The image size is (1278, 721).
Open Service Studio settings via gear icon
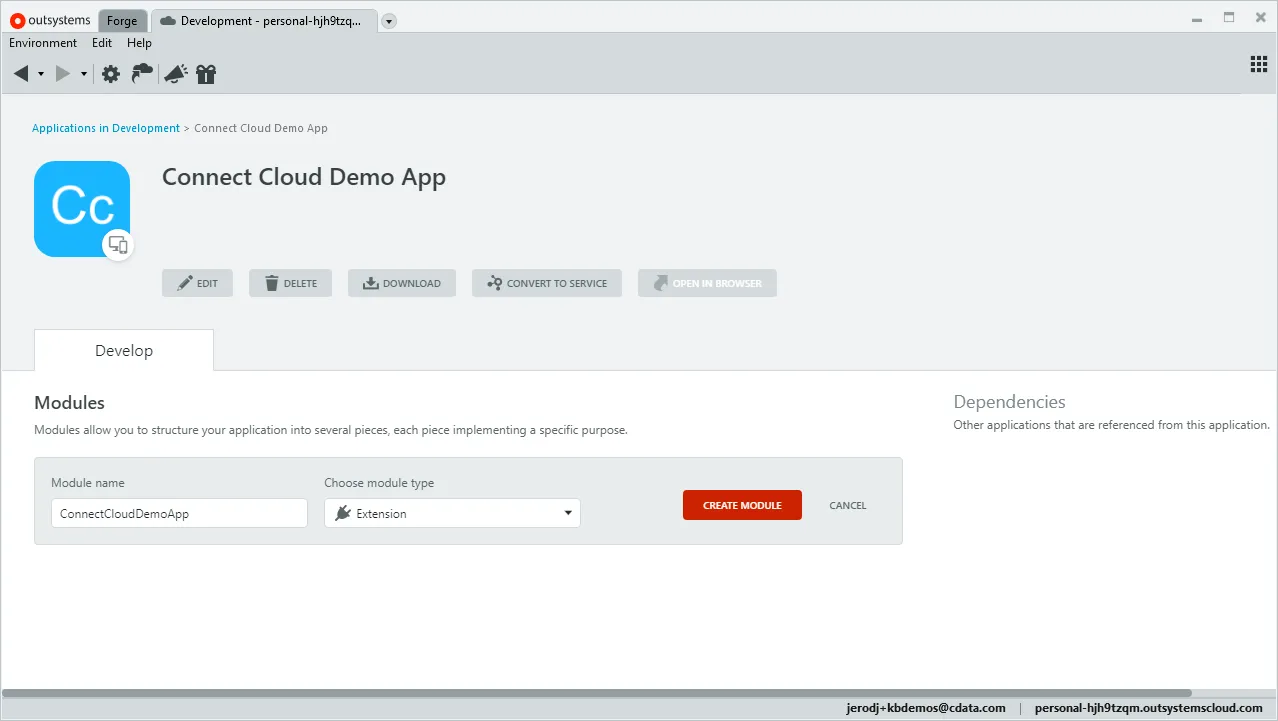coord(110,73)
